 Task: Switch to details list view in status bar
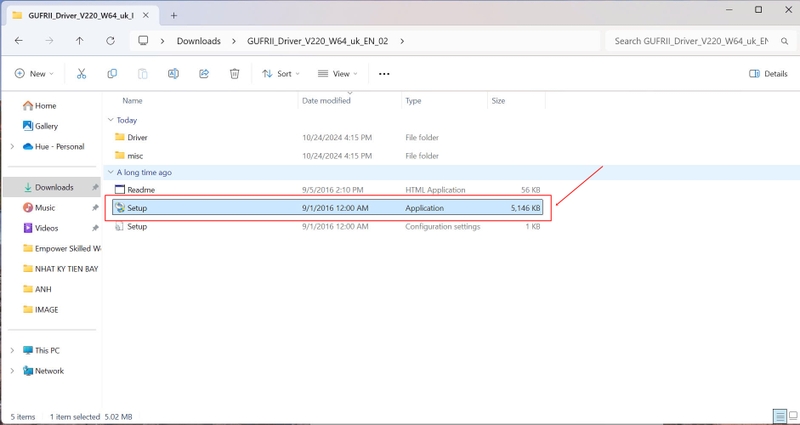[778, 416]
